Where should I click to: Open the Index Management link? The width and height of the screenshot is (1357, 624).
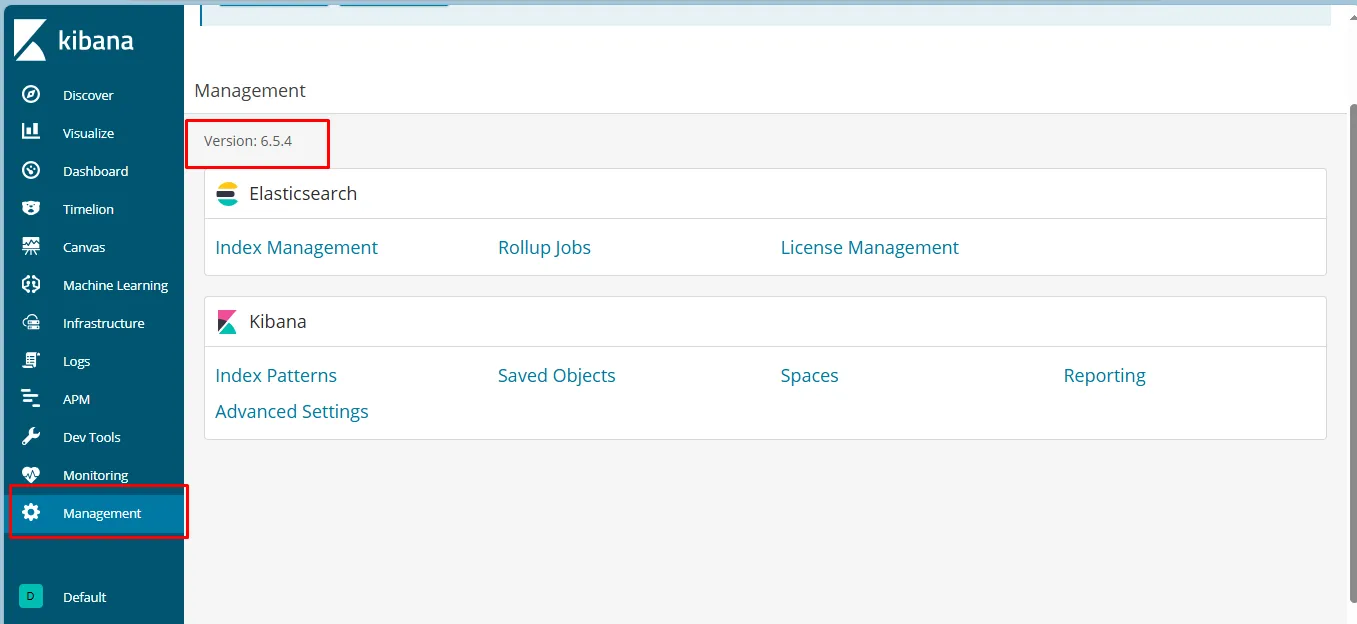296,247
